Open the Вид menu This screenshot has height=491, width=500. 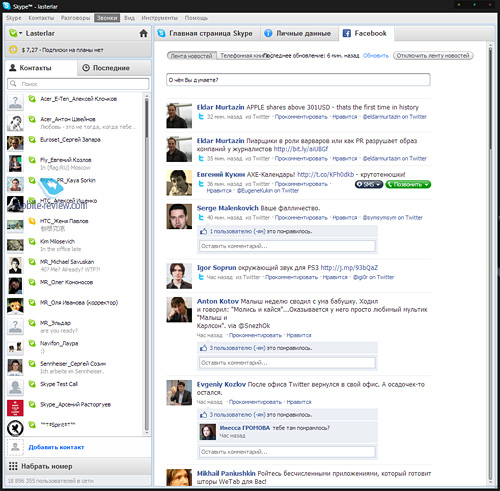click(x=129, y=18)
